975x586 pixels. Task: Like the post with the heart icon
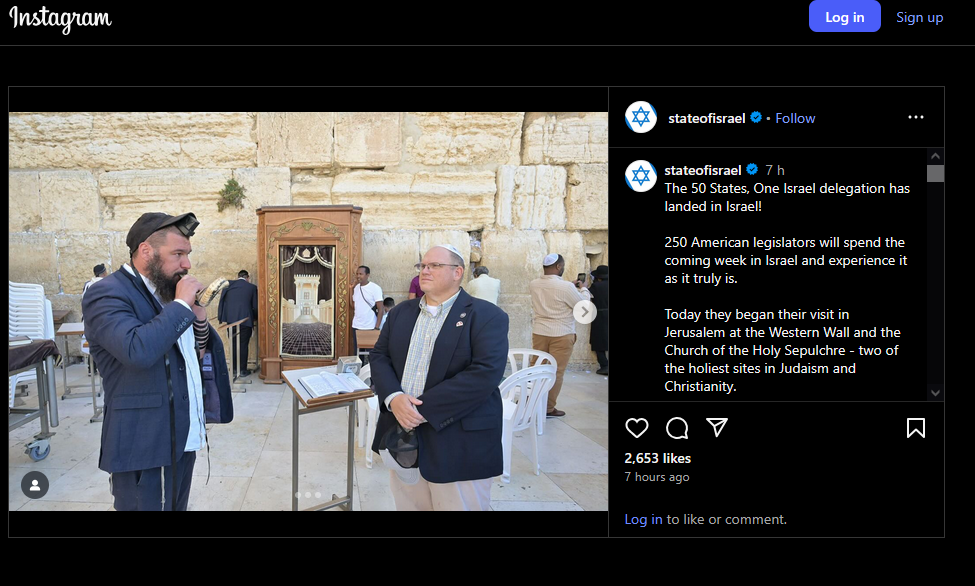click(636, 428)
